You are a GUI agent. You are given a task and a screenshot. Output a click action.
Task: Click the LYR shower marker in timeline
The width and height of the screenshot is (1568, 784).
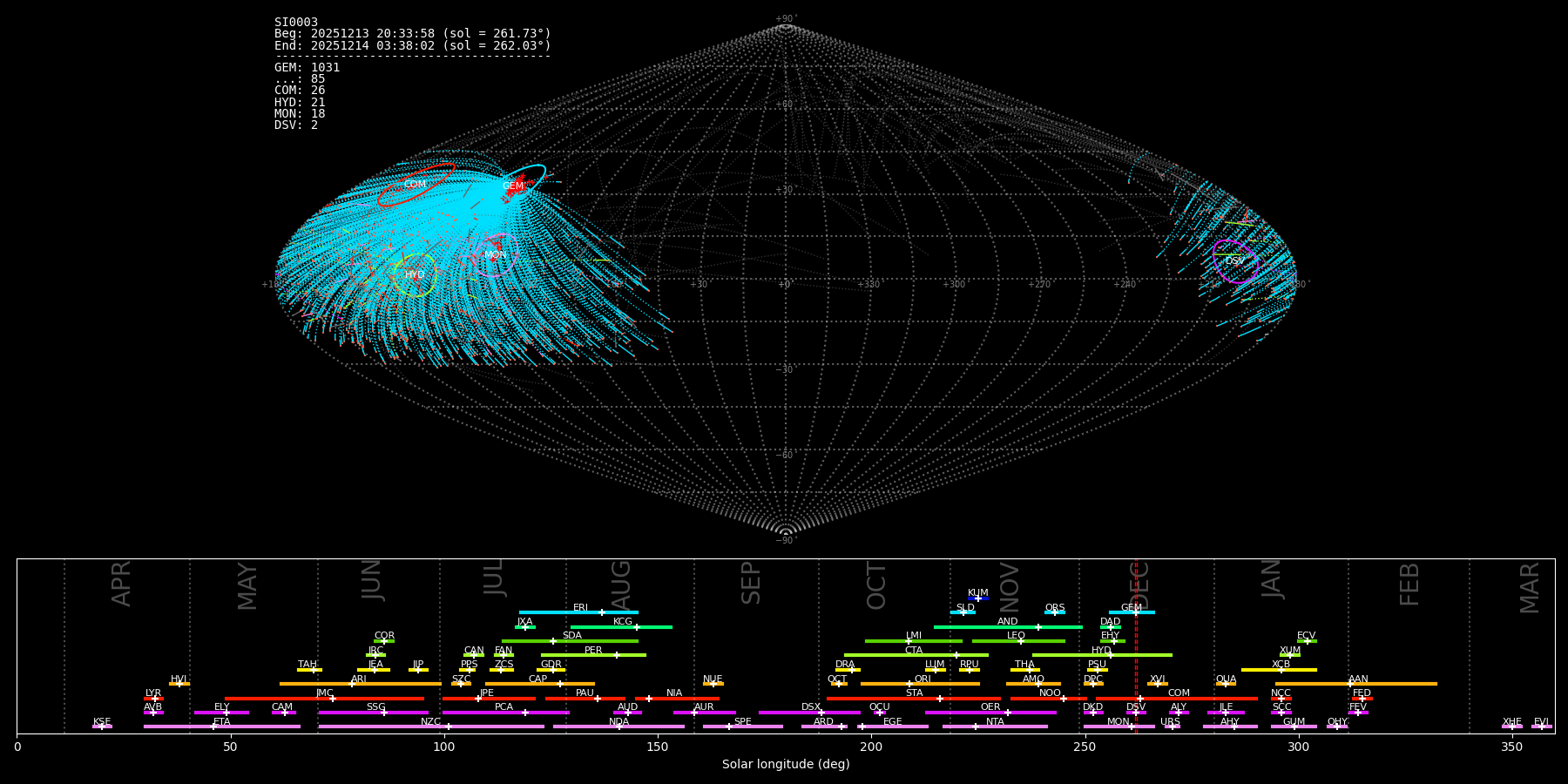pyautogui.click(x=153, y=698)
